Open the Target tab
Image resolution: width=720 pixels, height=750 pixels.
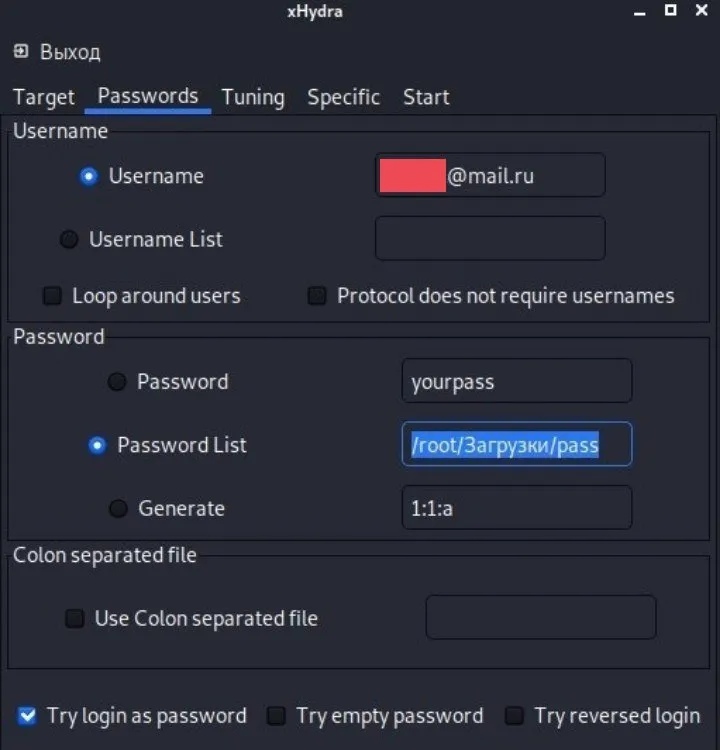coord(44,97)
